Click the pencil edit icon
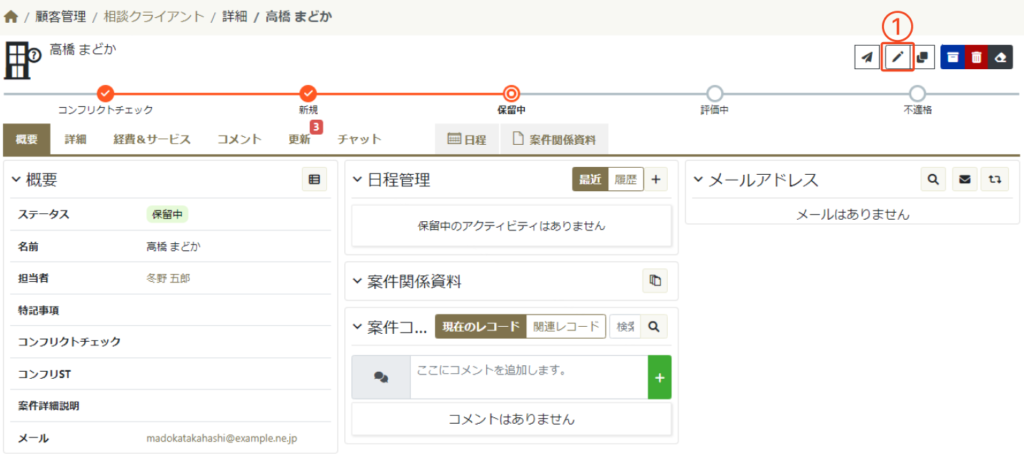Viewport: 1024px width, 458px height. [x=897, y=57]
